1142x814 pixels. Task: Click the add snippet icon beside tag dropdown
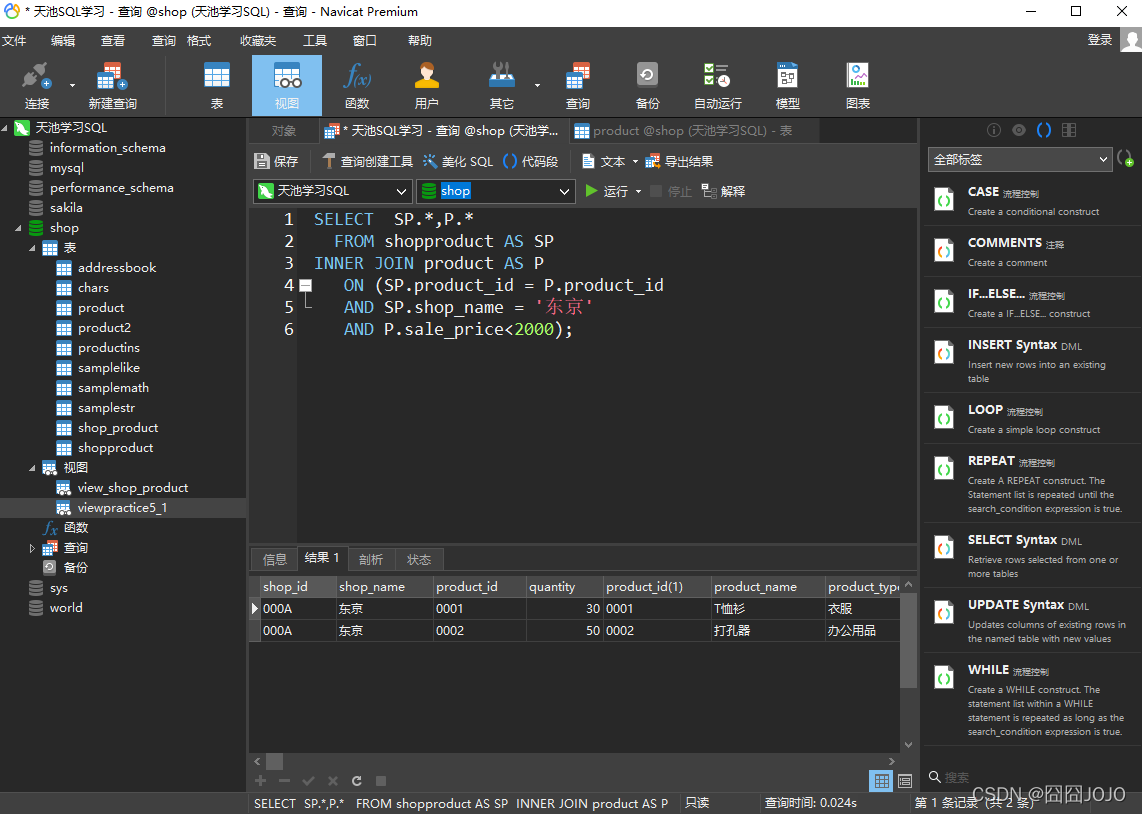coord(1125,159)
